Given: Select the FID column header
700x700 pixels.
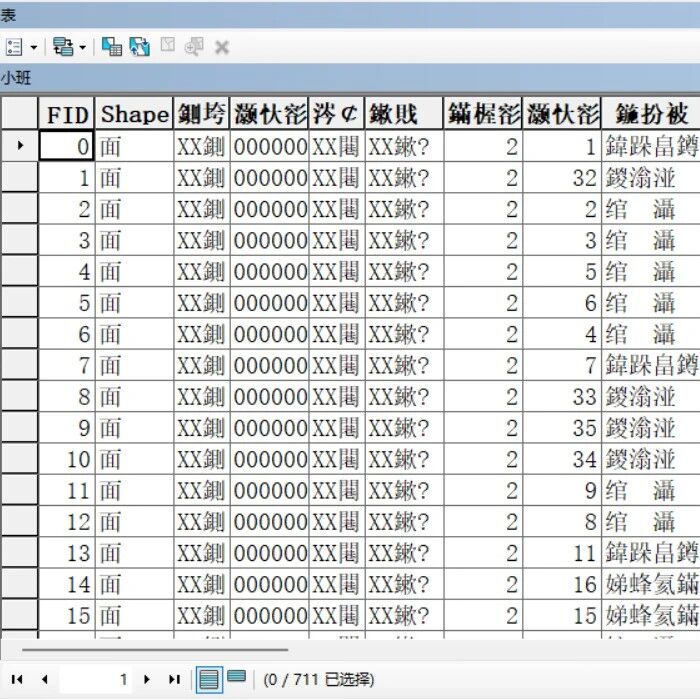Looking at the screenshot, I should click(67, 114).
